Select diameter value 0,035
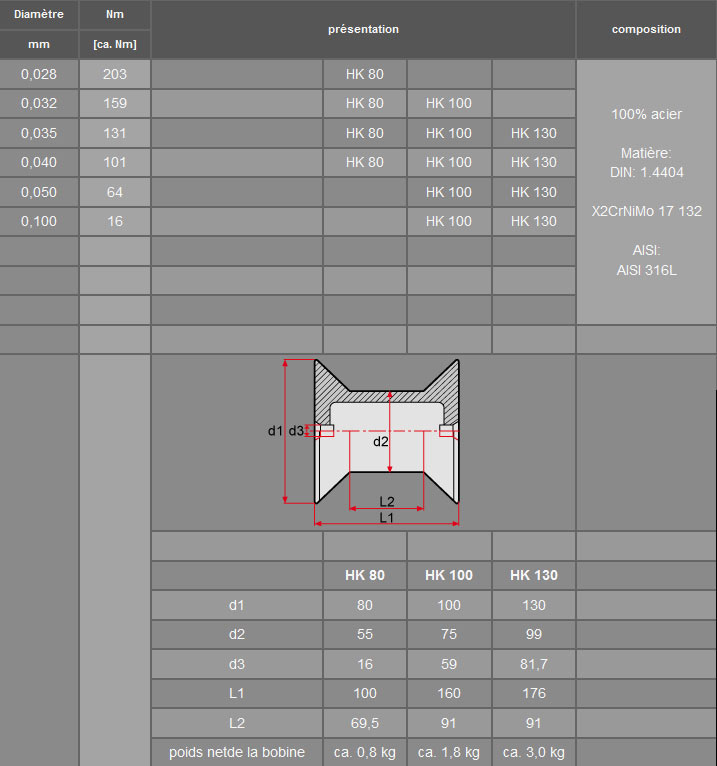 tap(39, 133)
